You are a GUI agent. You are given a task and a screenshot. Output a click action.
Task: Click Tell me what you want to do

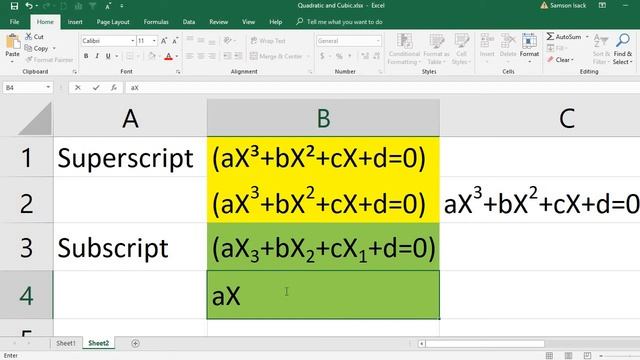pos(340,22)
